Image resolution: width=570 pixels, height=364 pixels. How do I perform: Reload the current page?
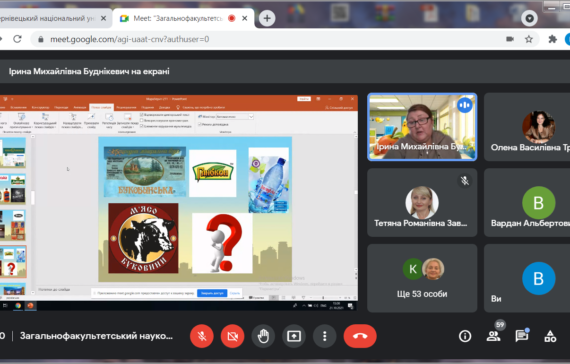coord(17,39)
